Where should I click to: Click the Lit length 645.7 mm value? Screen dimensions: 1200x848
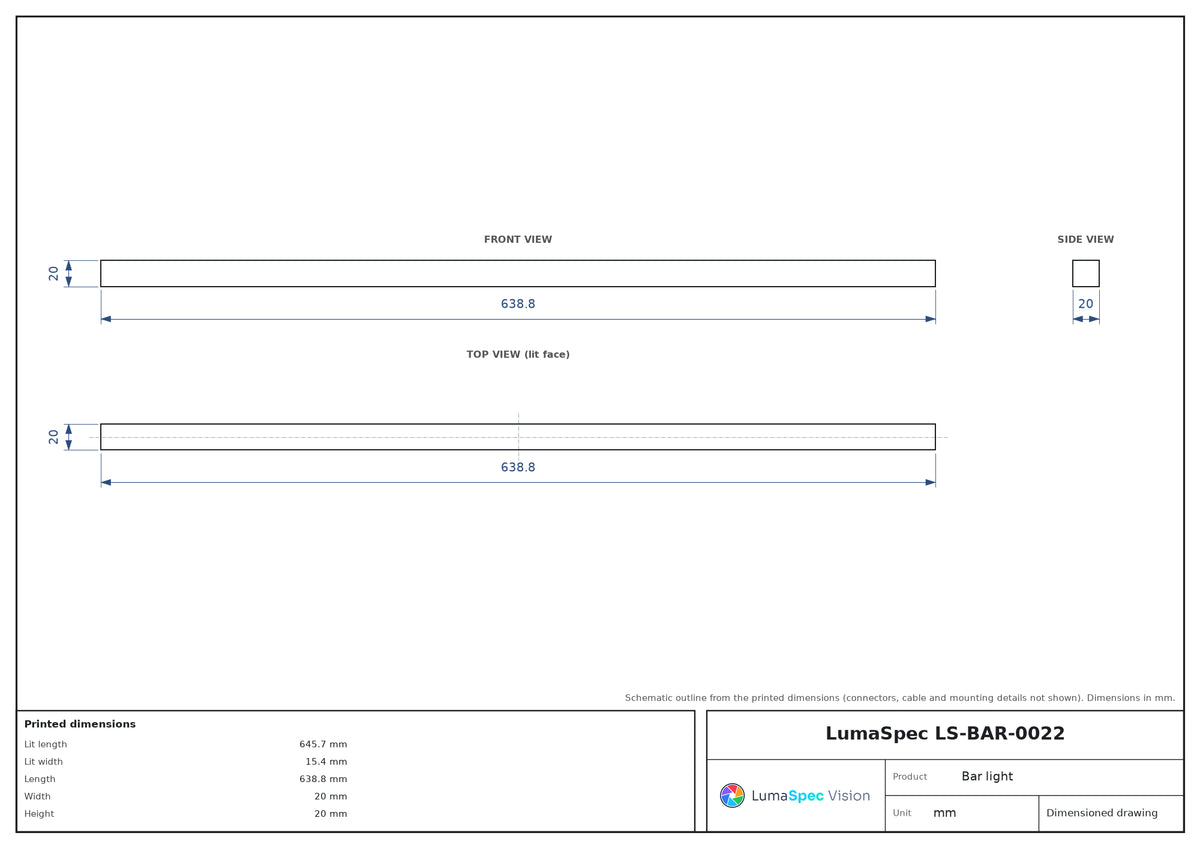coord(323,745)
